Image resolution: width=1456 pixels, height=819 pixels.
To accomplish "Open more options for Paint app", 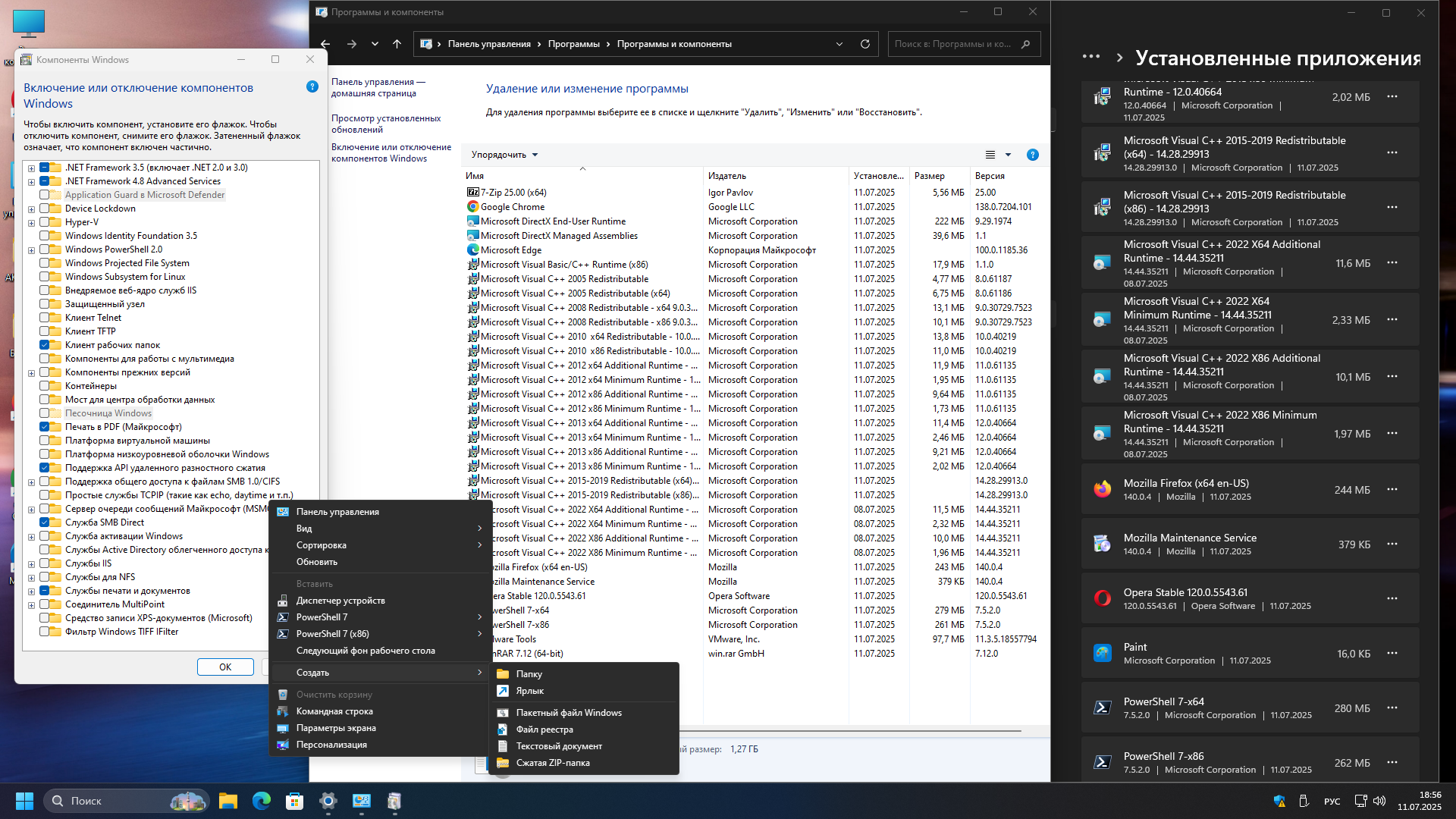I will click(1392, 654).
